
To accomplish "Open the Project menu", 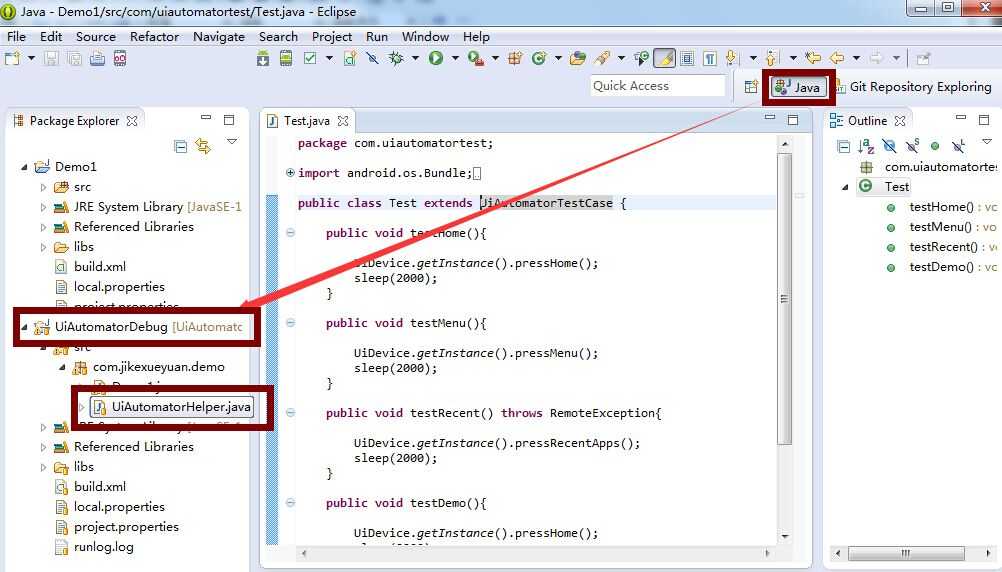I will pos(332,36).
